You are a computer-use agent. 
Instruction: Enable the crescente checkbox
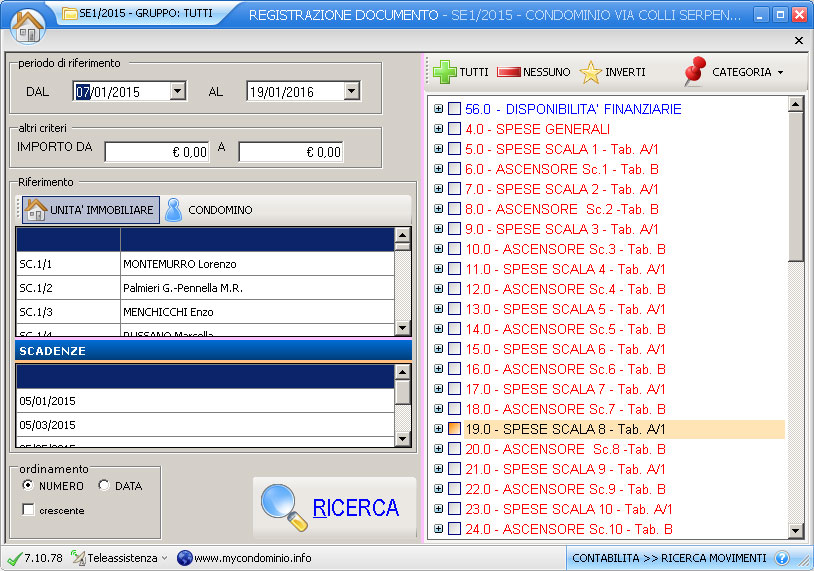(x=28, y=510)
